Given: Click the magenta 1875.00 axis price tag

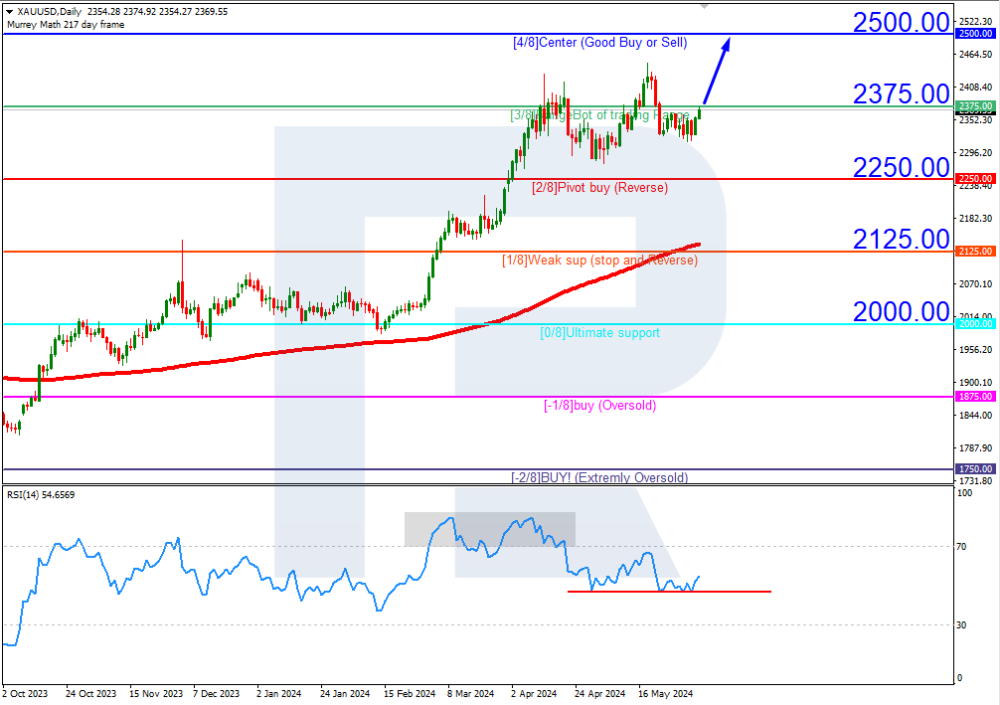Looking at the screenshot, I should coord(975,396).
